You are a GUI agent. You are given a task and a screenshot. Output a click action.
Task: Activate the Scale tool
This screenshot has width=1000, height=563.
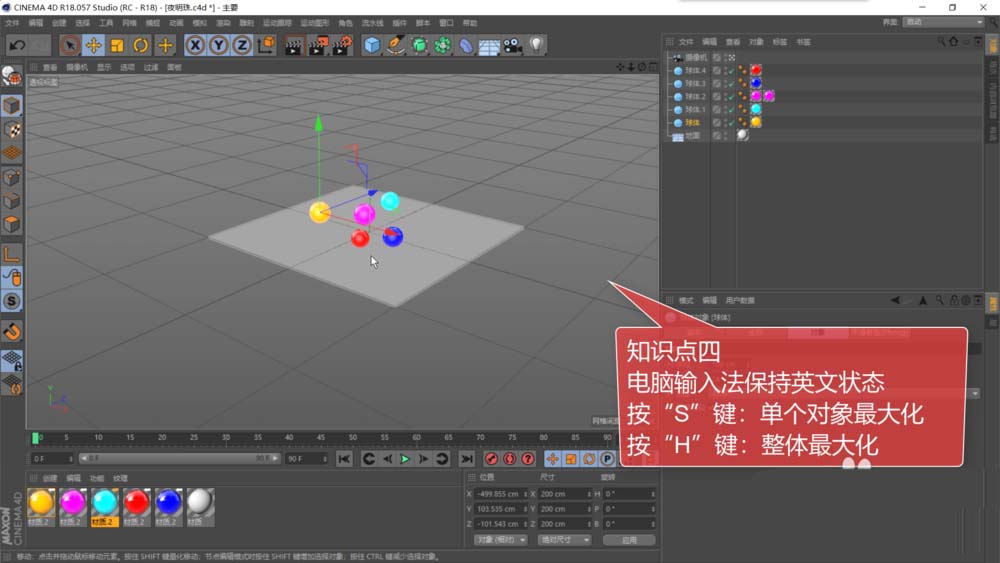point(117,45)
